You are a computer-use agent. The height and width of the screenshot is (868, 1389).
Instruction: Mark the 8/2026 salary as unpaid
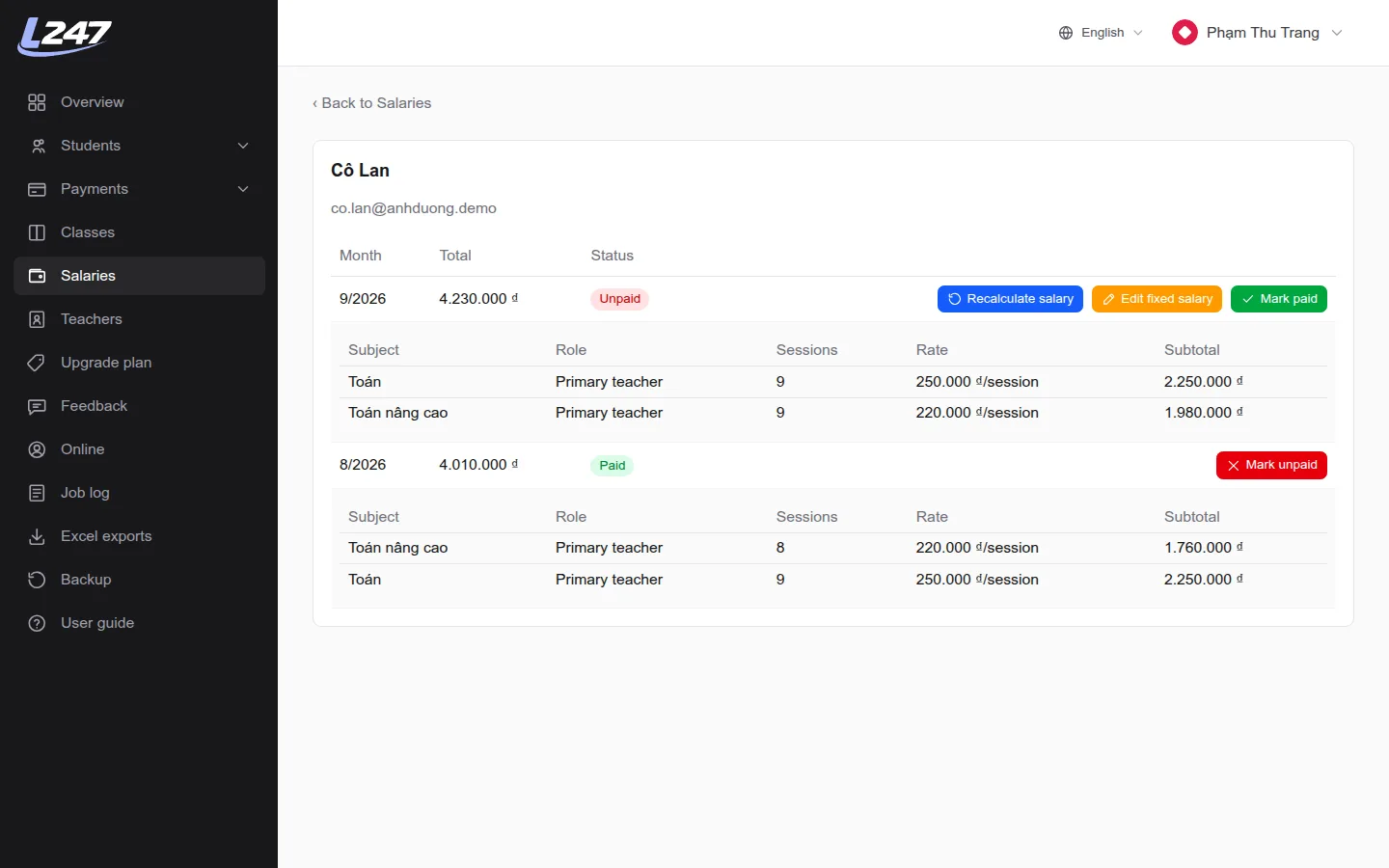tap(1271, 465)
